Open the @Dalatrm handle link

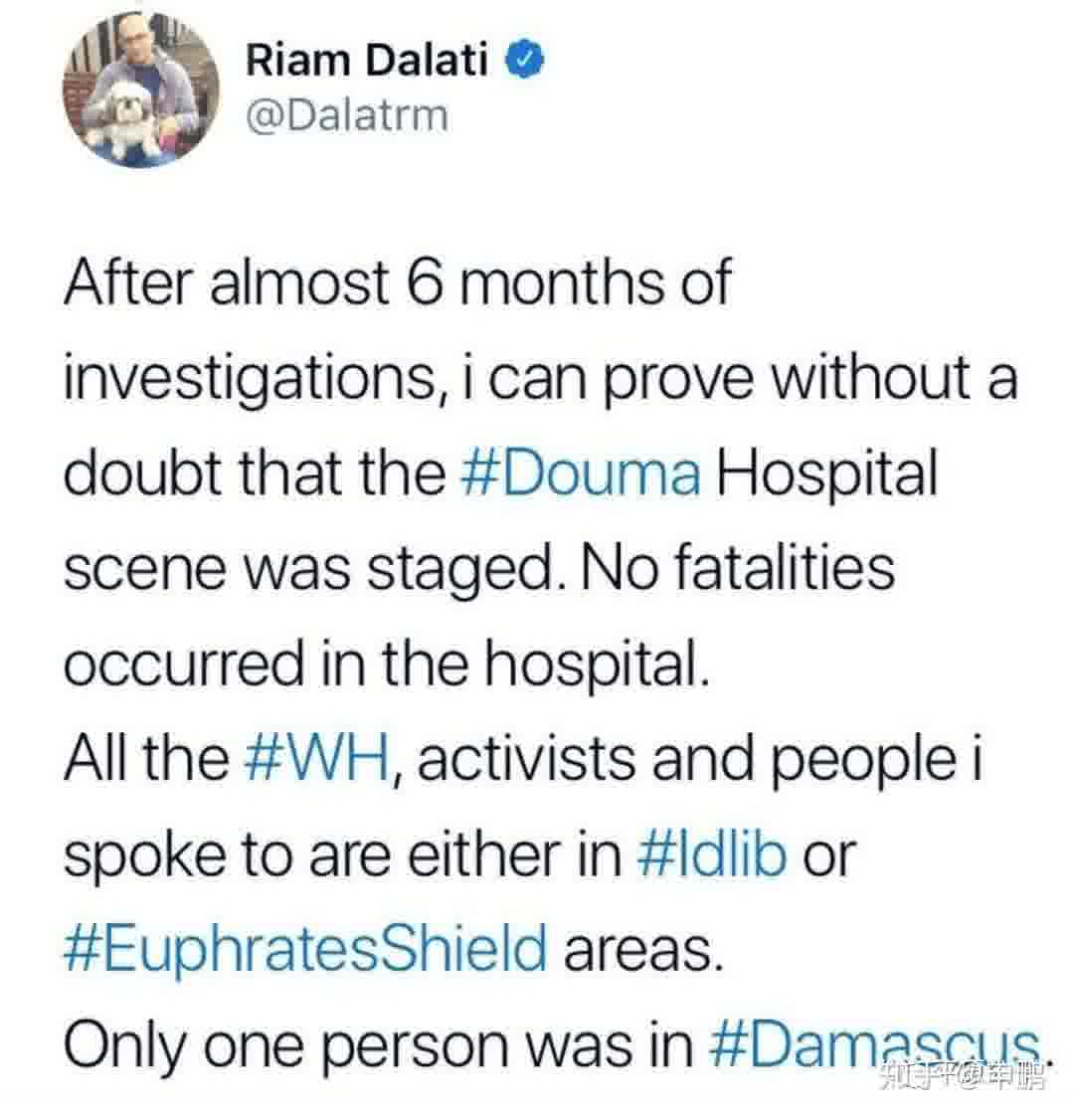point(346,116)
